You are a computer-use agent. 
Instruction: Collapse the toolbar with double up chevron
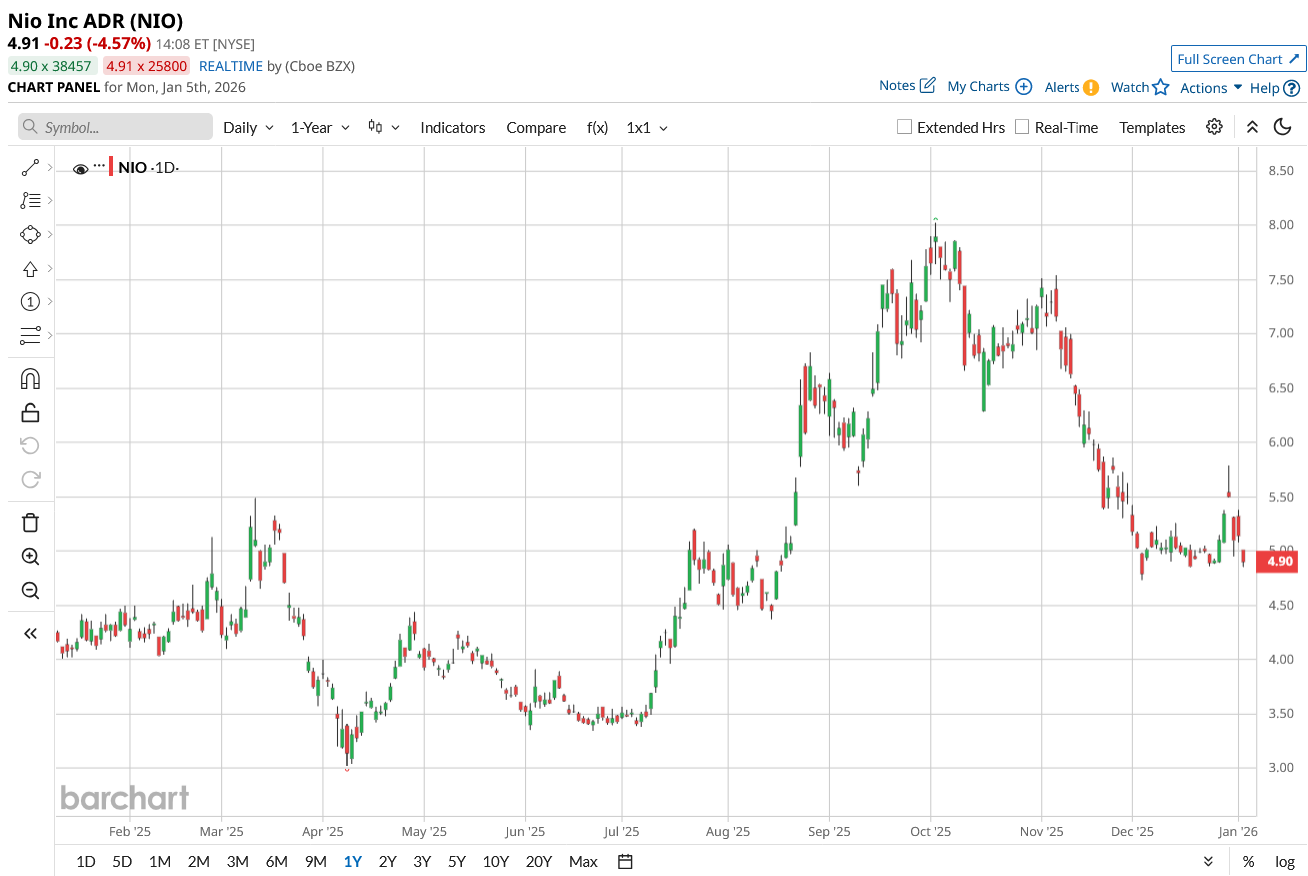tap(1252, 127)
